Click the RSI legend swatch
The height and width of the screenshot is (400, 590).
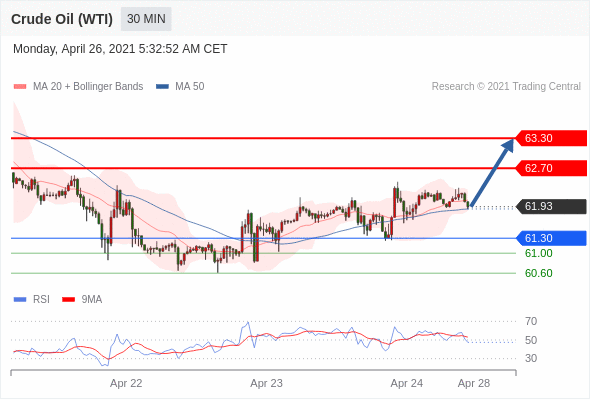pos(20,300)
